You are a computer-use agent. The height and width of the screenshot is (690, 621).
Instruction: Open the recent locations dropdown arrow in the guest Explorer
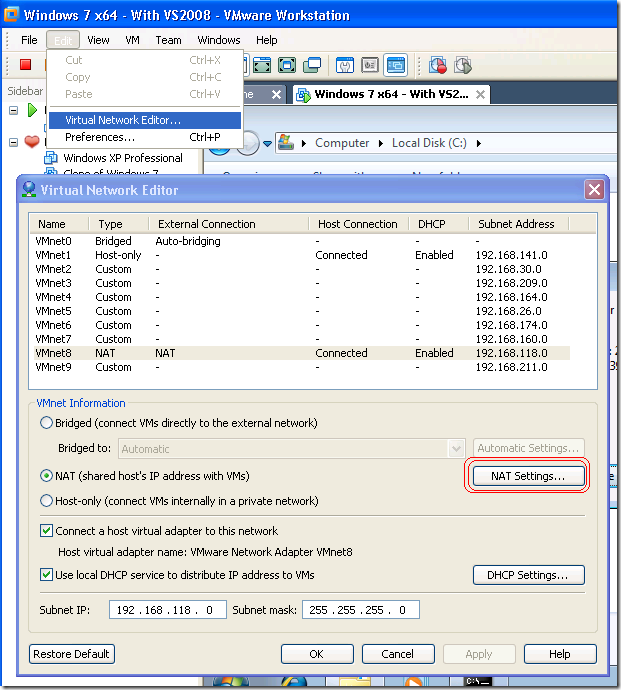click(267, 143)
